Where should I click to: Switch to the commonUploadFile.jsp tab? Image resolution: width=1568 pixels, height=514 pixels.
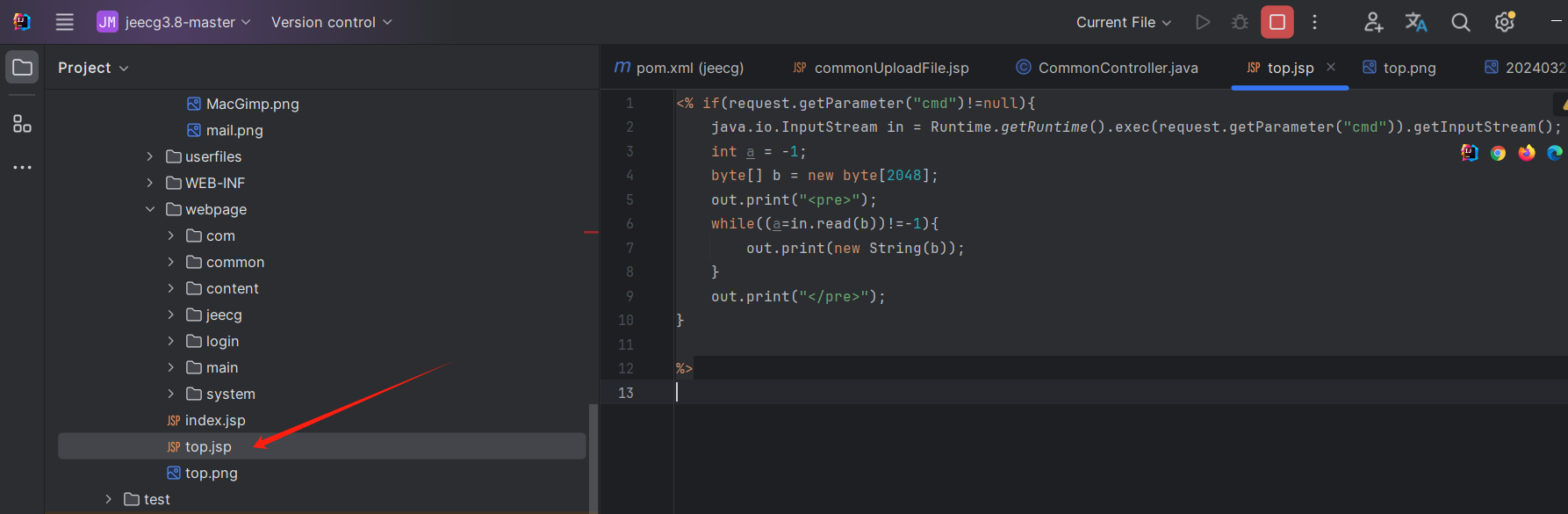coord(881,68)
